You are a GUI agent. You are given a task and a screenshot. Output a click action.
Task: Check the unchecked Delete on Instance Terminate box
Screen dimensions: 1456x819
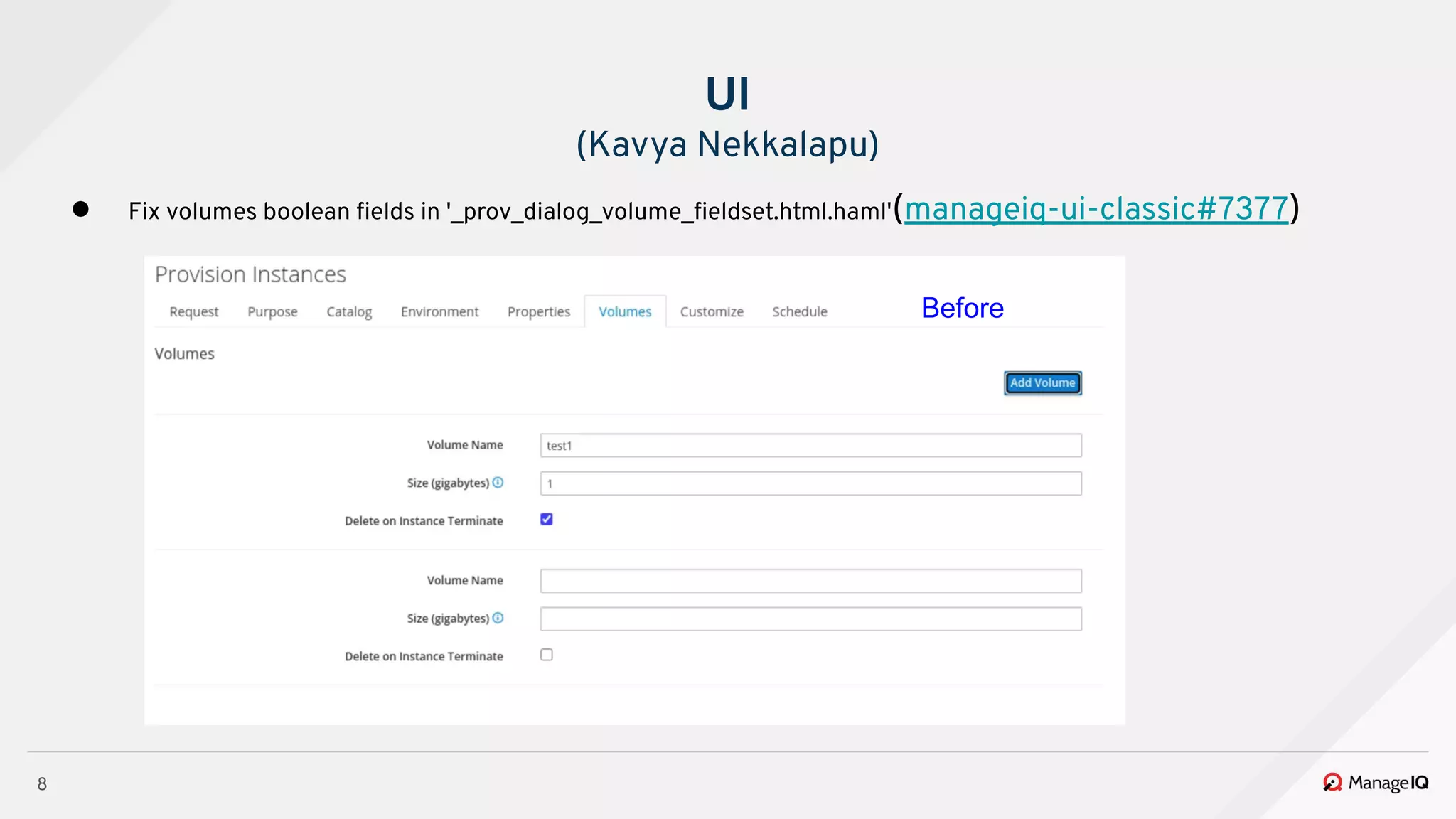click(x=547, y=655)
